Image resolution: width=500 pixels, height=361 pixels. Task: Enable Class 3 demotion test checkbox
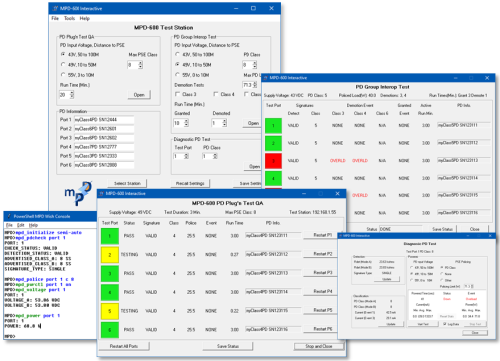pyautogui.click(x=178, y=94)
